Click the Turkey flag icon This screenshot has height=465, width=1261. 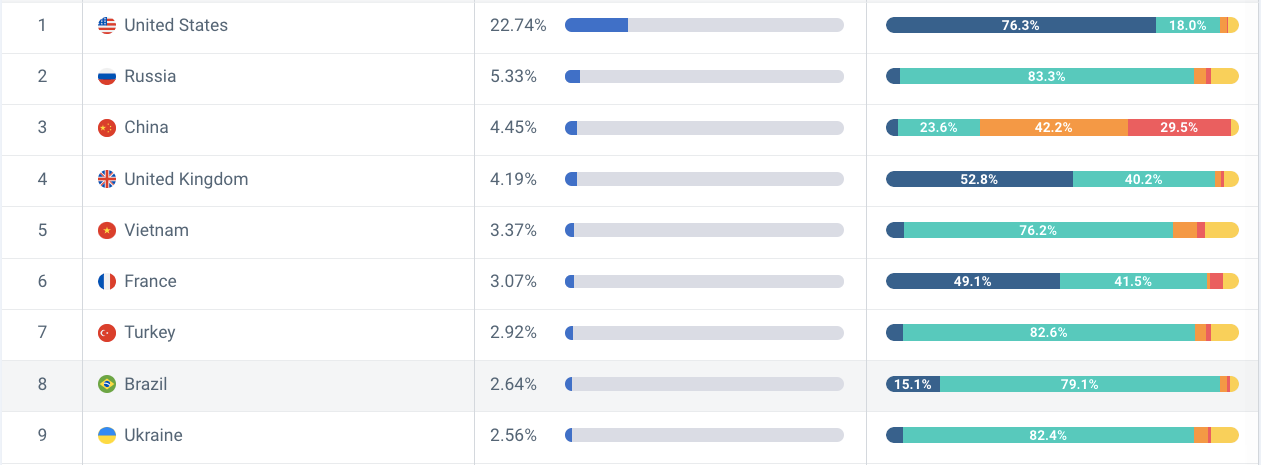point(107,332)
